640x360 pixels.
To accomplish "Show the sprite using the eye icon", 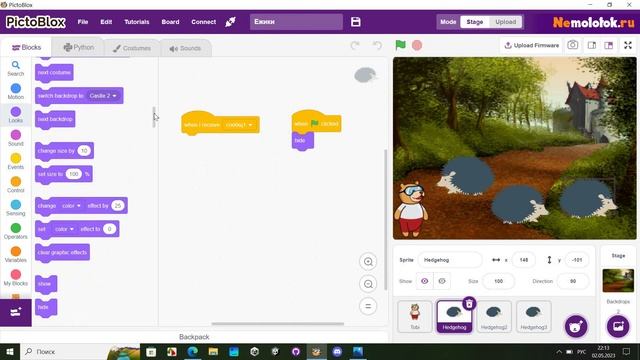I will (424, 281).
